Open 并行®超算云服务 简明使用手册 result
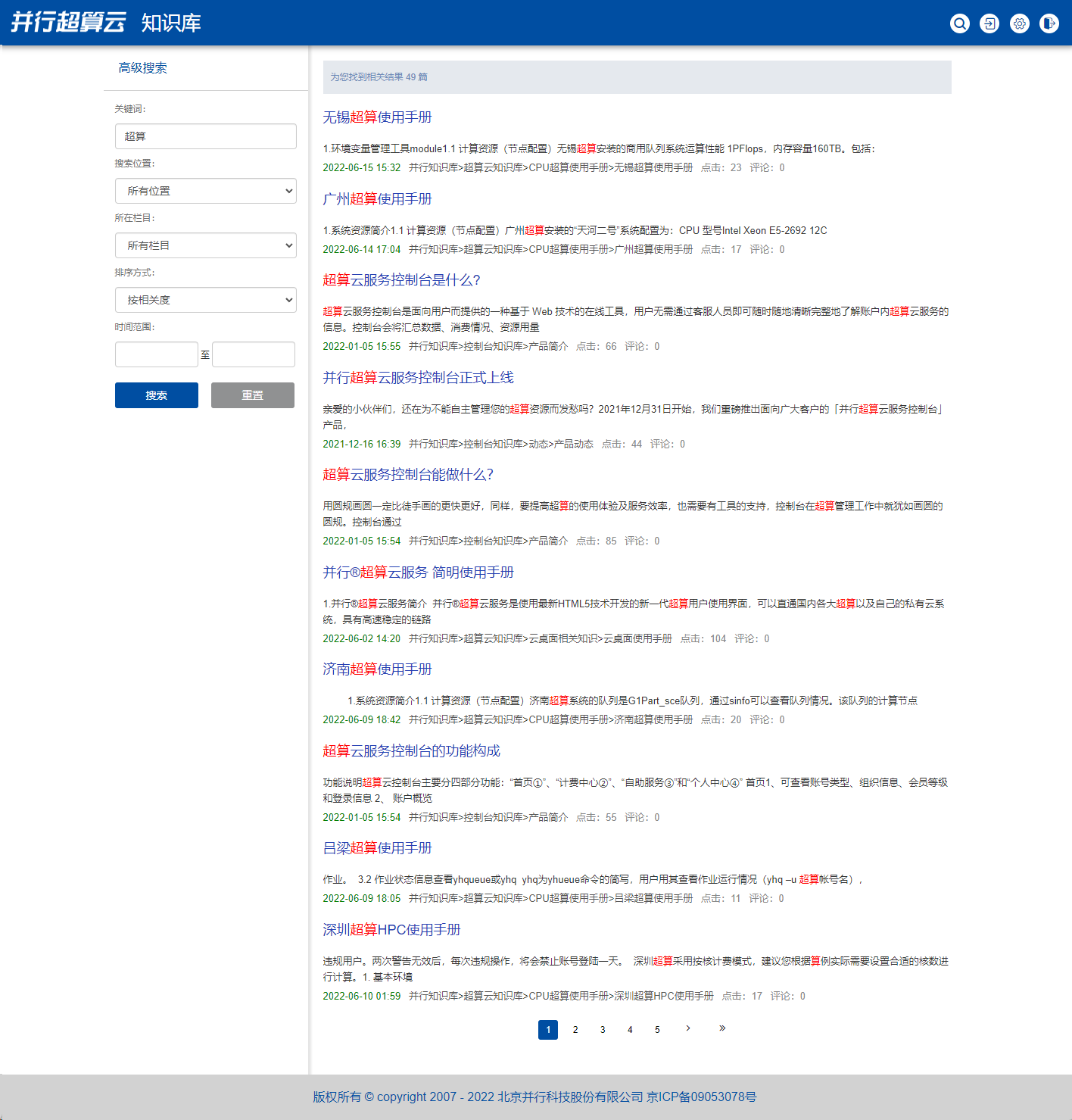This screenshot has height=1120, width=1072. pyautogui.click(x=418, y=572)
